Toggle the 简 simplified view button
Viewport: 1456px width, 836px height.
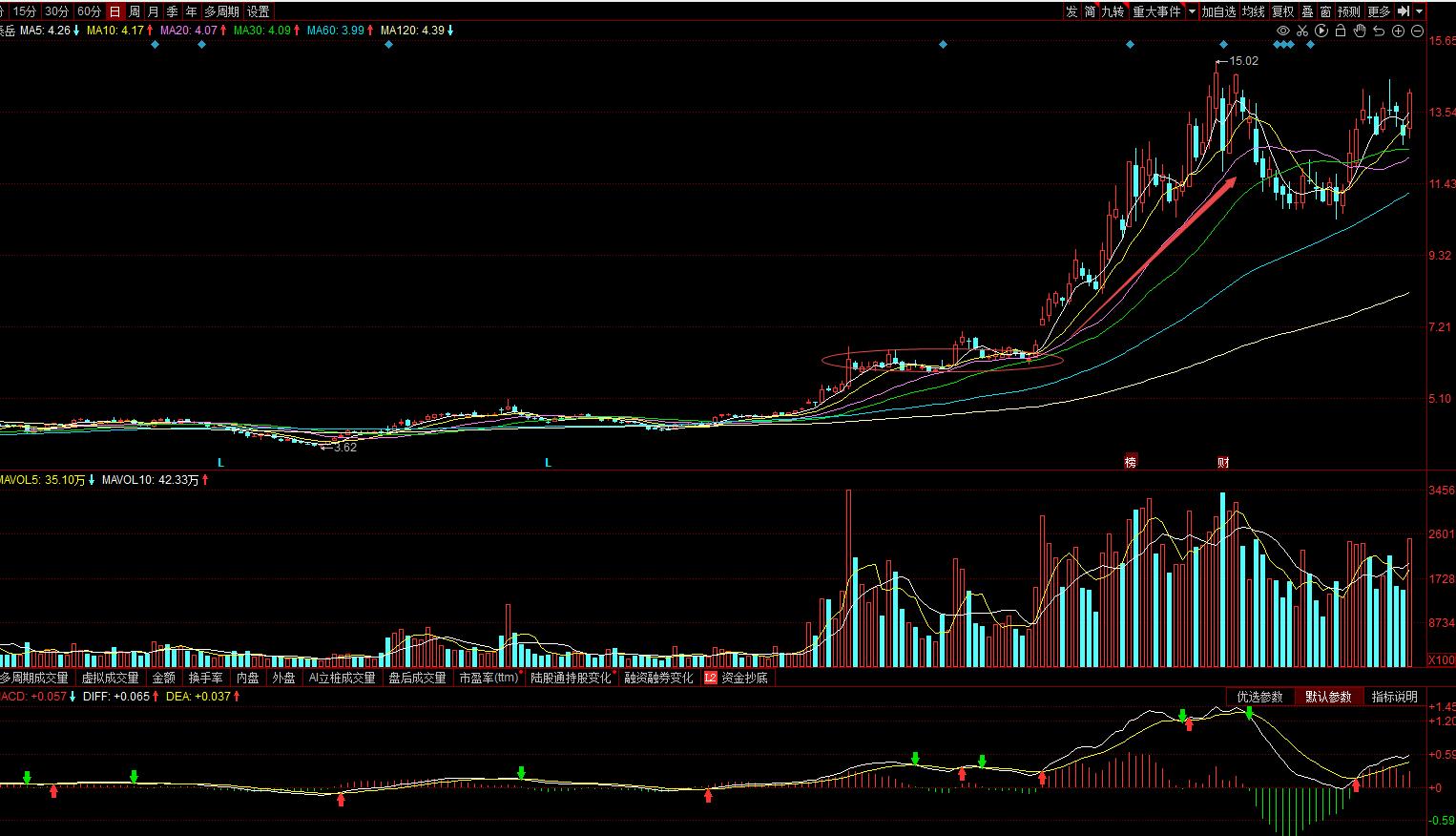tap(1091, 11)
